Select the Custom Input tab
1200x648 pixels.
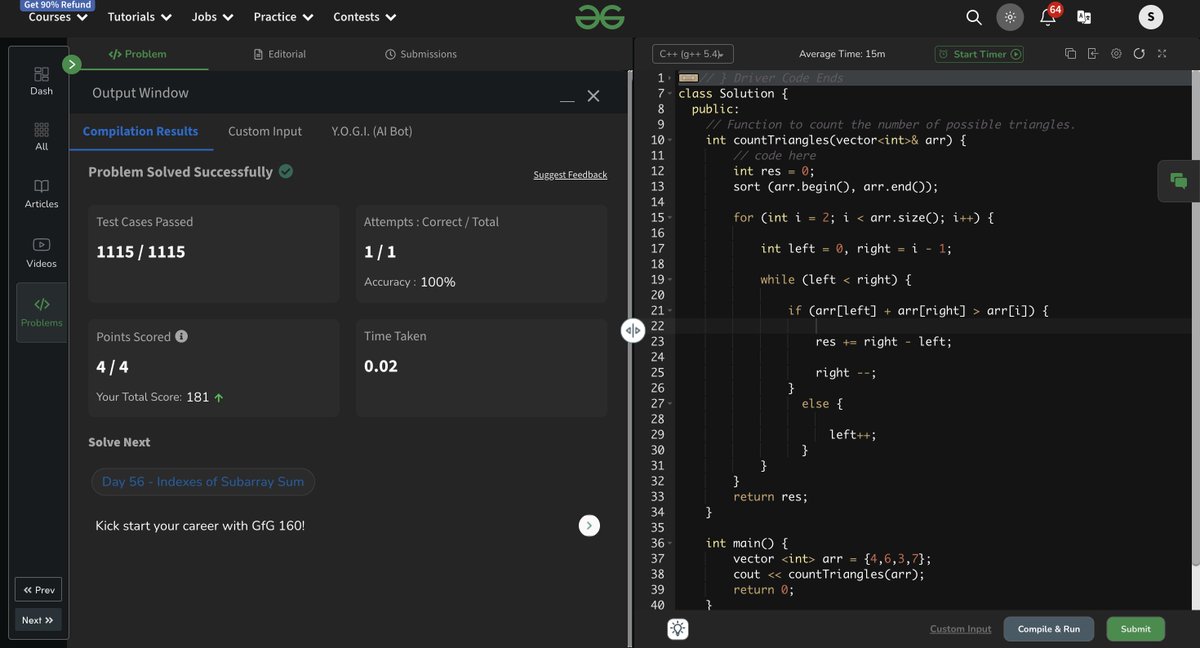[265, 131]
